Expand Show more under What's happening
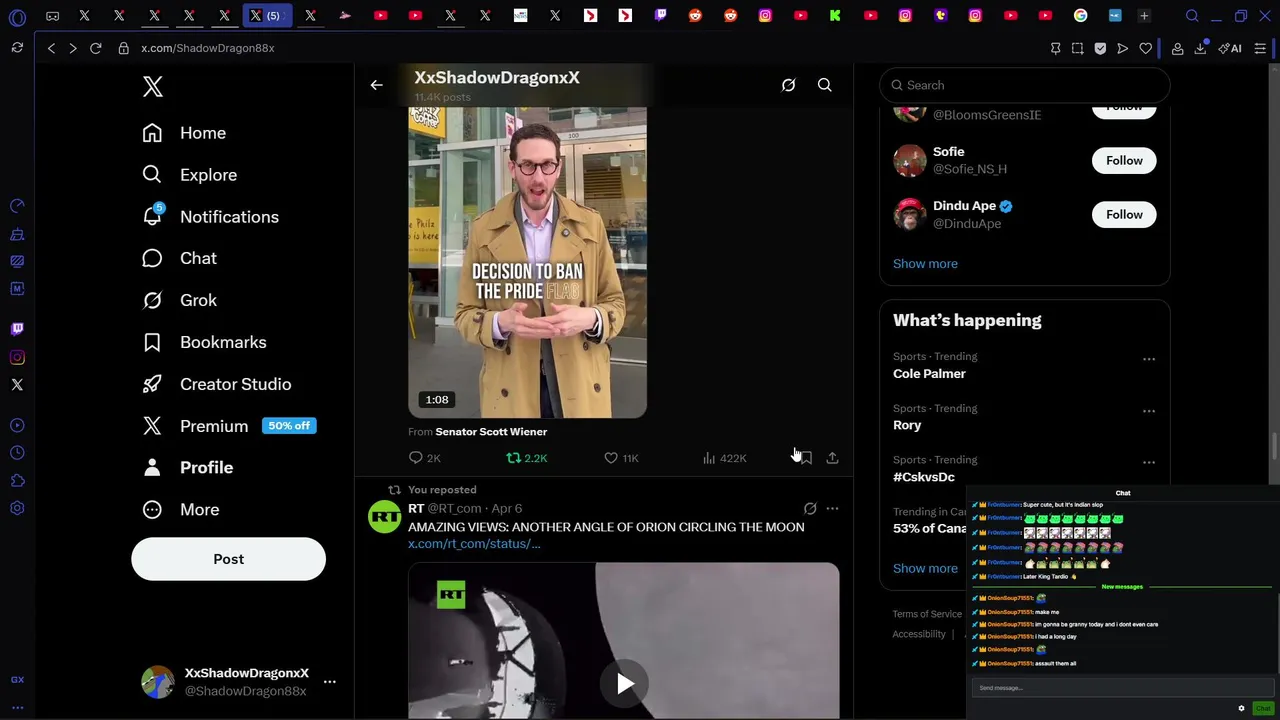This screenshot has height=720, width=1280. coord(925,568)
